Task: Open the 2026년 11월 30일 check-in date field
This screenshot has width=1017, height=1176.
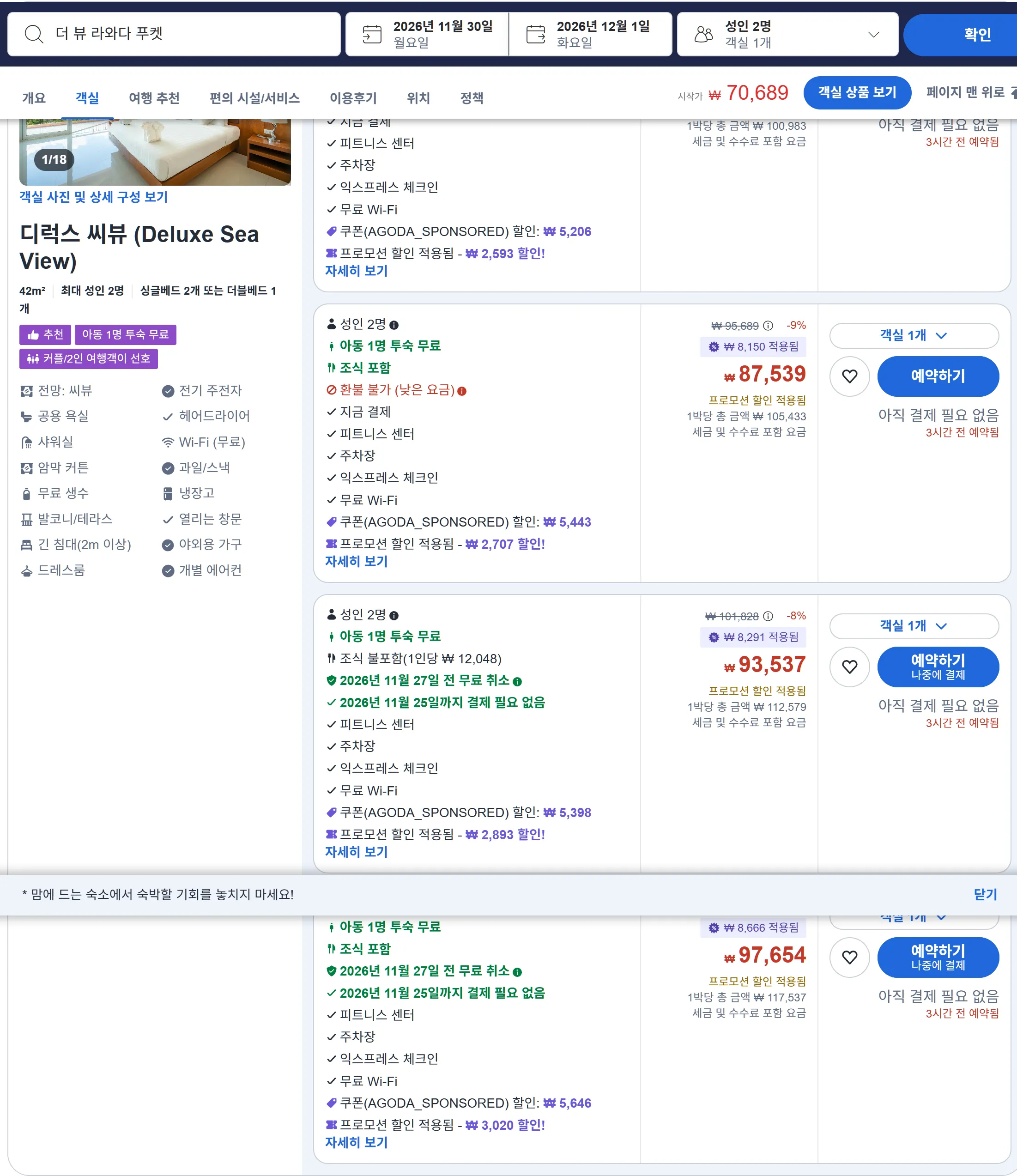Action: (x=427, y=34)
